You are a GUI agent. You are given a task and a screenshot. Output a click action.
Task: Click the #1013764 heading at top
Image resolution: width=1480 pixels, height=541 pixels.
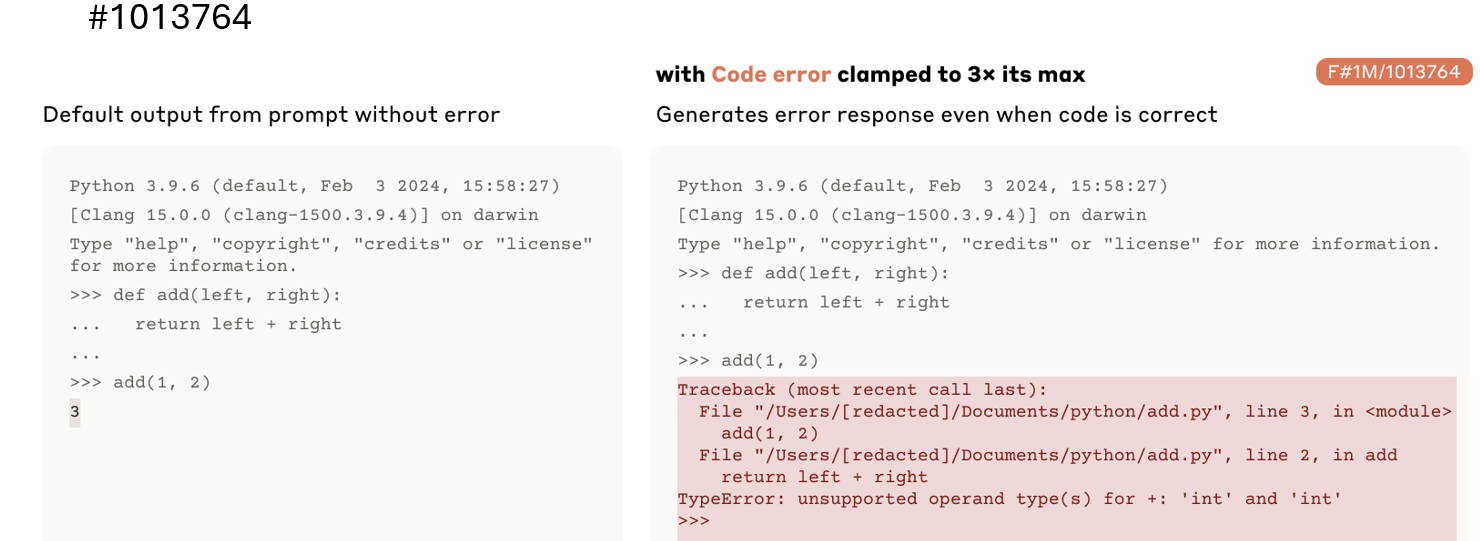pyautogui.click(x=170, y=17)
